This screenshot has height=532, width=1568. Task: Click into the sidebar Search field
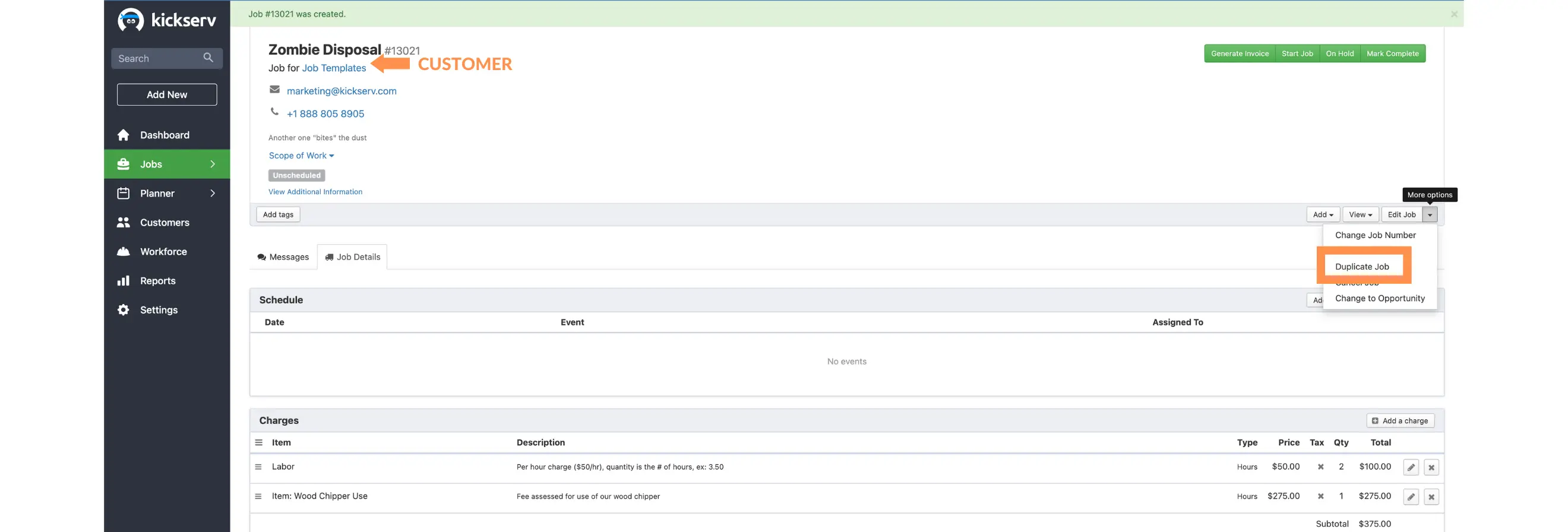[x=157, y=58]
